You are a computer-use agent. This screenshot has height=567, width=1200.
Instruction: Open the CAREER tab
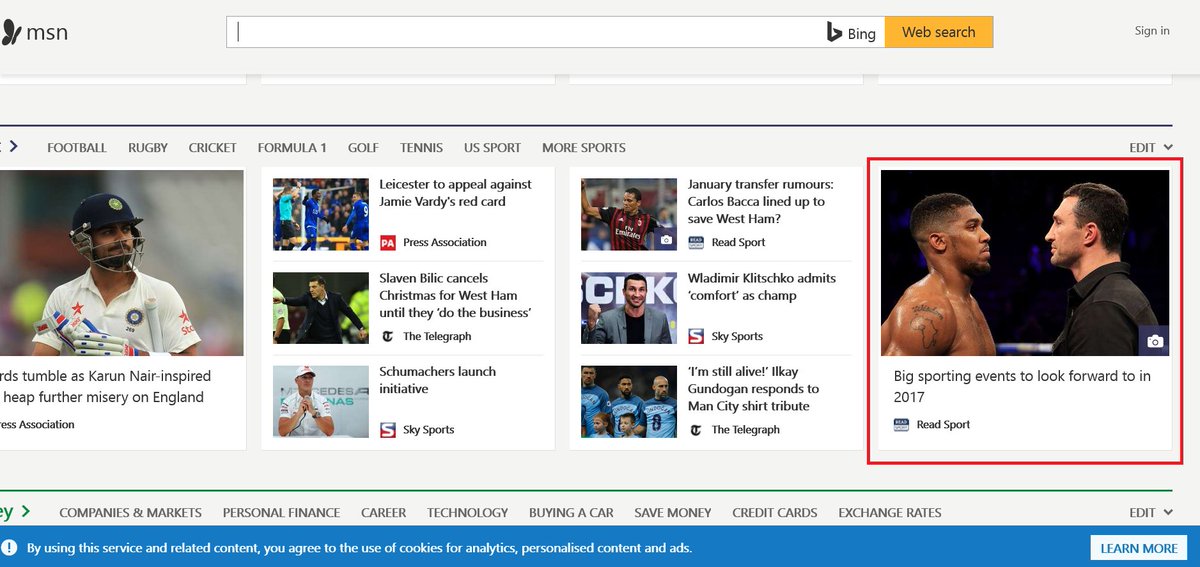tap(384, 512)
